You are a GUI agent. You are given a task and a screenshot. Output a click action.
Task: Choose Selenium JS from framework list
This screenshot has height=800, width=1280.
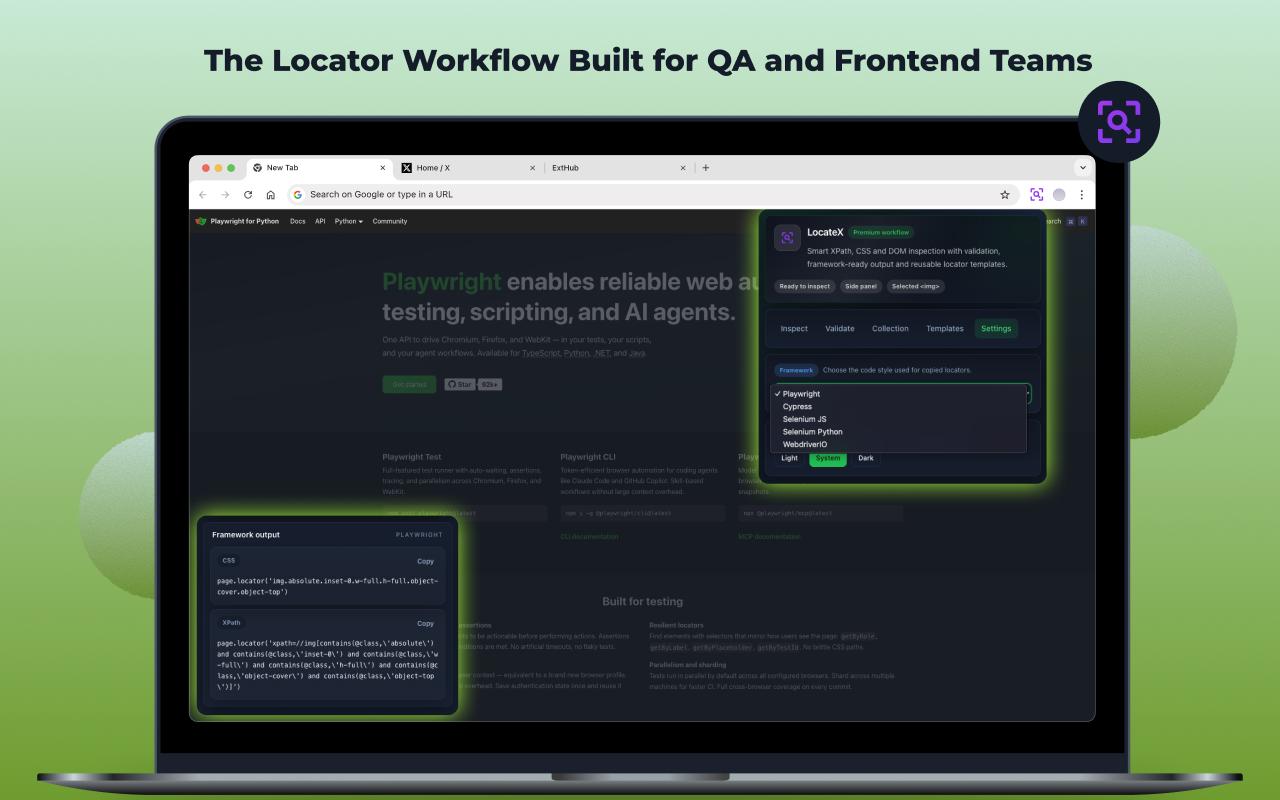click(x=898, y=419)
